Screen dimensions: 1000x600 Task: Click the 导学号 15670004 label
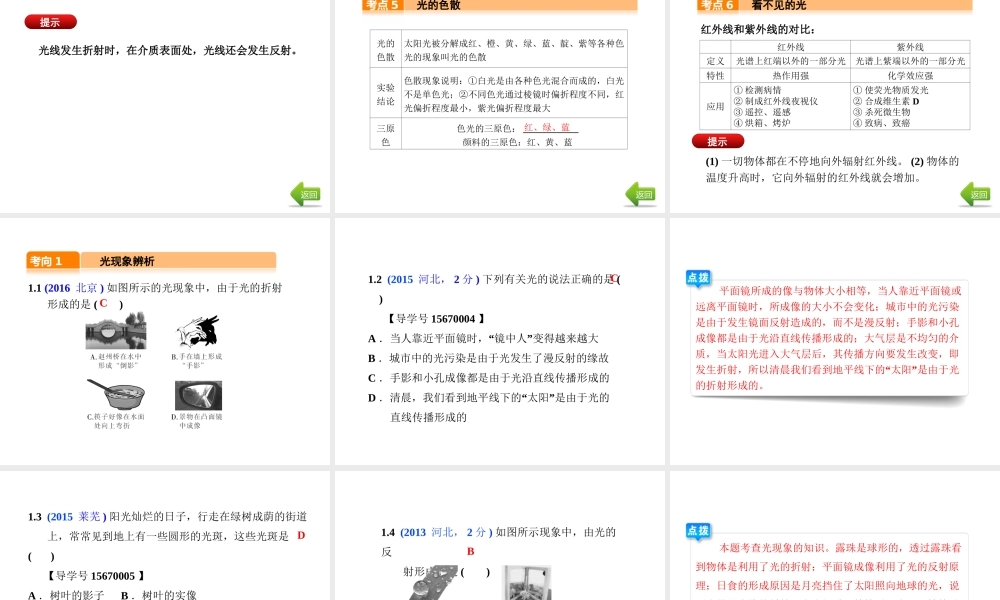click(437, 319)
